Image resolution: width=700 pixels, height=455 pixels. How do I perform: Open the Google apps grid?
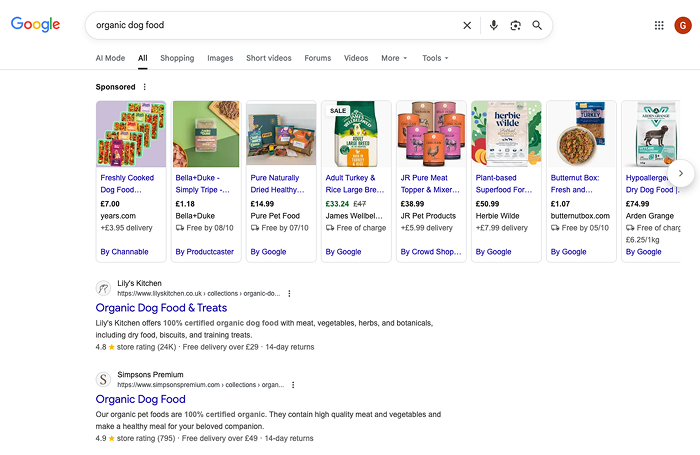point(659,25)
